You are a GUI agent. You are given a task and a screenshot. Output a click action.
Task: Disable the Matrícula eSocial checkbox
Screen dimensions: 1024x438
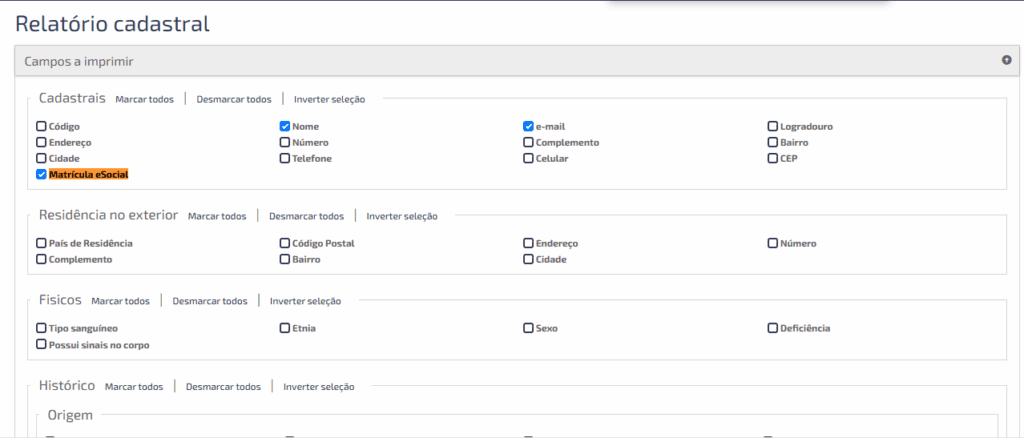coord(41,174)
